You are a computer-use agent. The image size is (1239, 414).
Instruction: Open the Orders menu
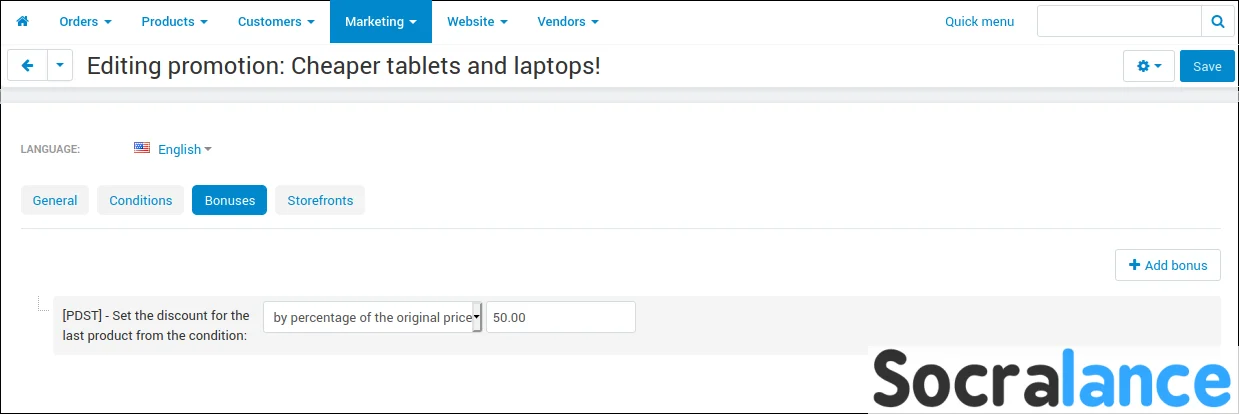pyautogui.click(x=85, y=21)
